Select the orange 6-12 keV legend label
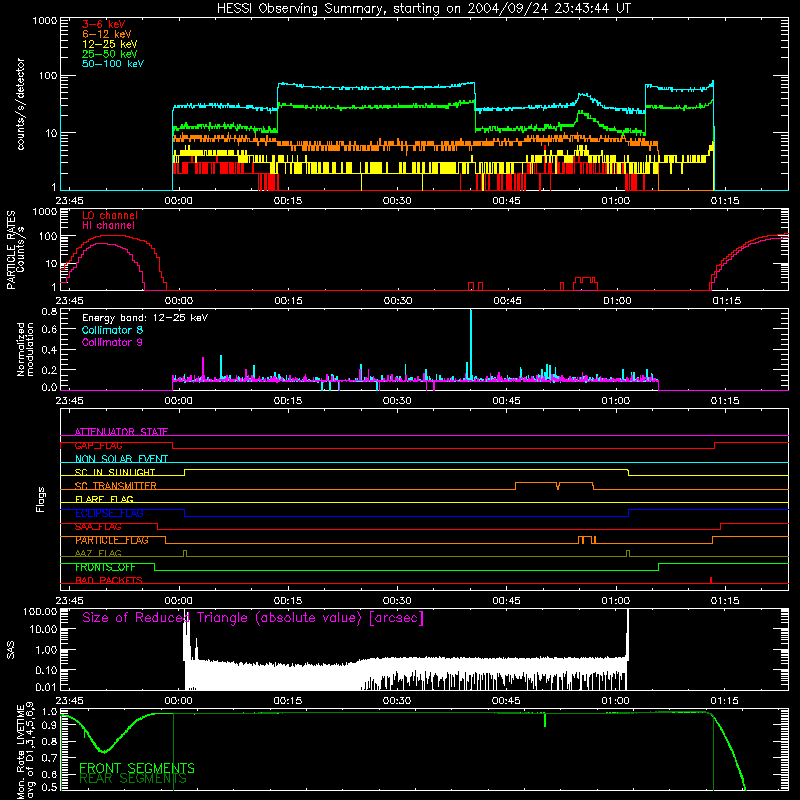800x800 pixels. [107, 34]
